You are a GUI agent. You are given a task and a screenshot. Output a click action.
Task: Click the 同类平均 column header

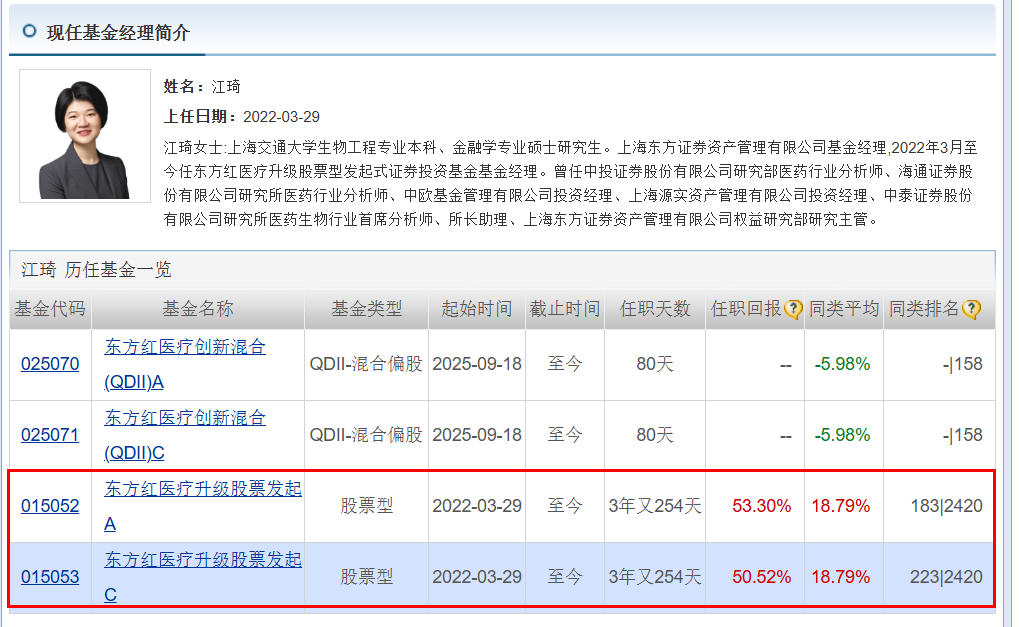coord(844,309)
